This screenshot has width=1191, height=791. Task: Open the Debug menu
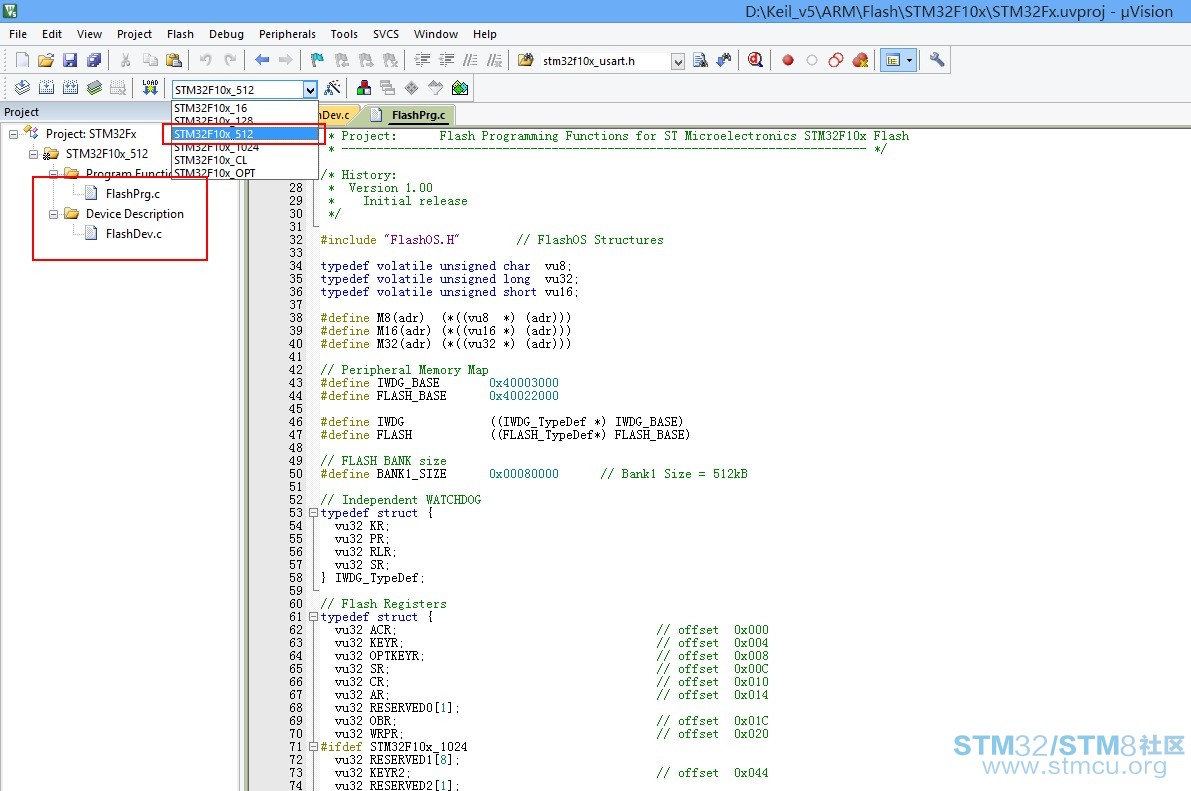[x=226, y=34]
